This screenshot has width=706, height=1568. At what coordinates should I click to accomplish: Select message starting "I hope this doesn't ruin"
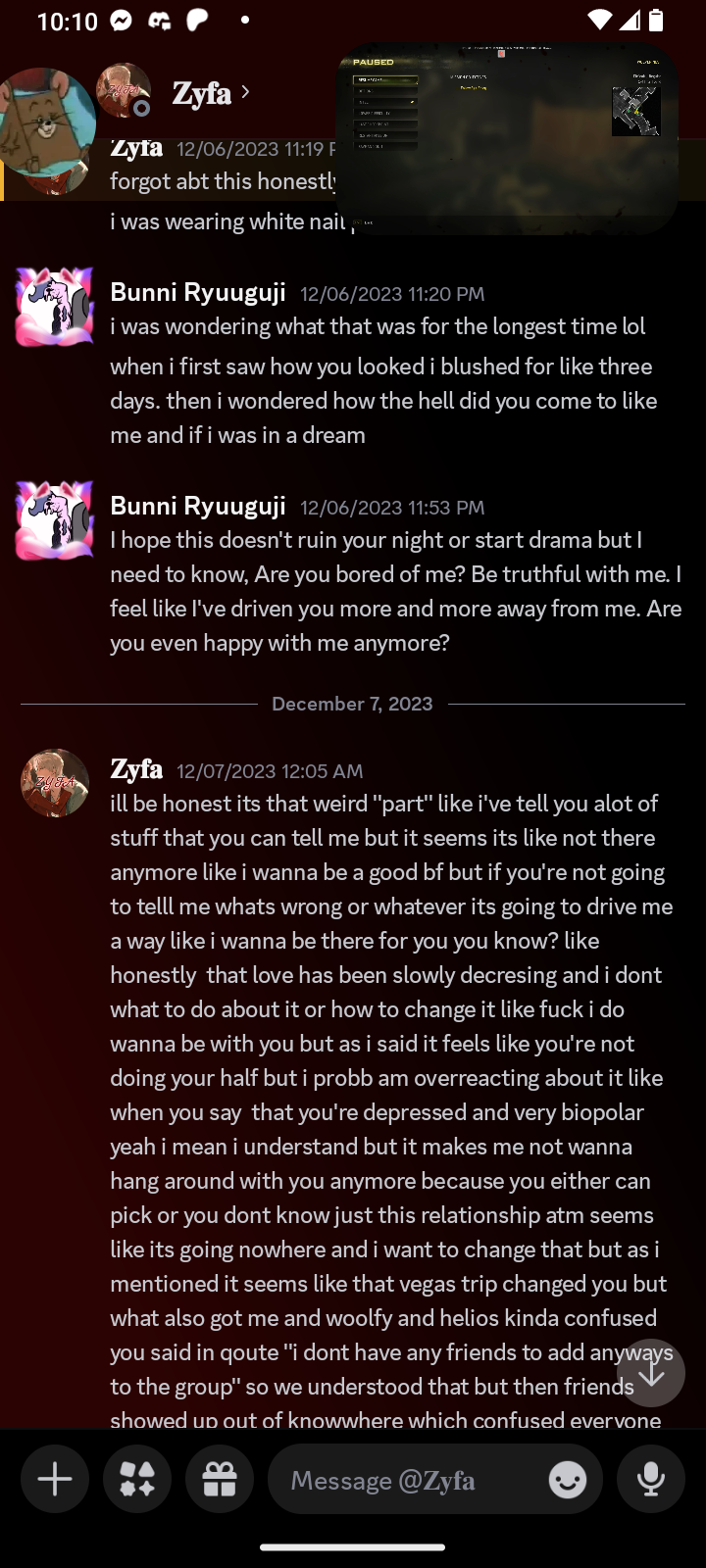396,591
